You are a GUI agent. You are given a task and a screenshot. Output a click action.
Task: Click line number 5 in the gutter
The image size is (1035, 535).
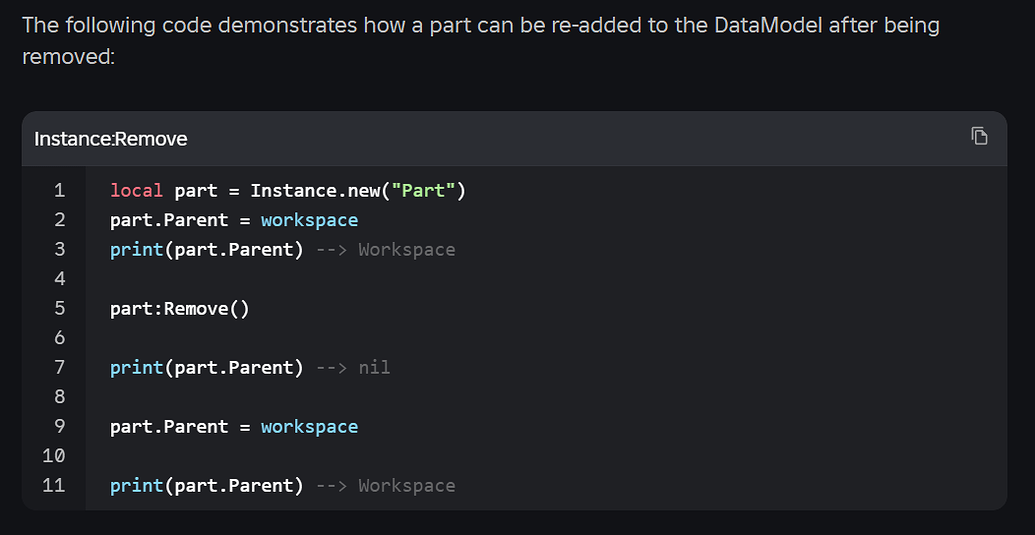[59, 308]
